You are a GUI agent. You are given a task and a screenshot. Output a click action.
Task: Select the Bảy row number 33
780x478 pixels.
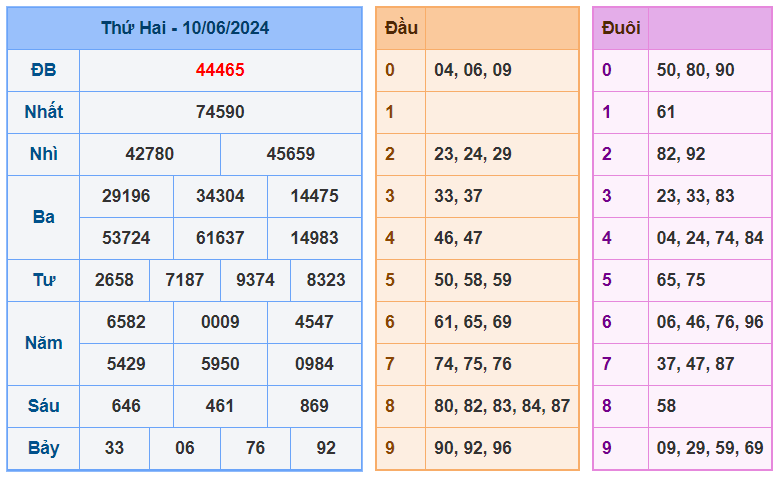(x=114, y=448)
